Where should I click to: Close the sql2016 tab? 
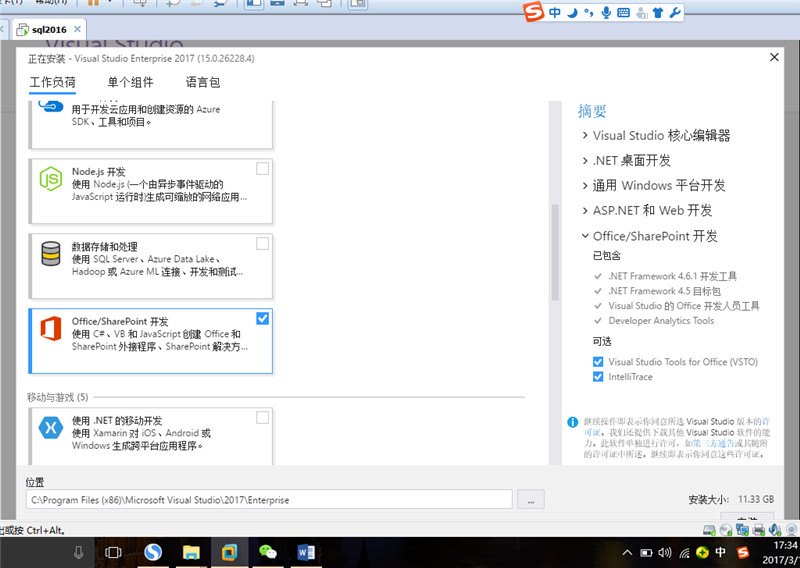pyautogui.click(x=78, y=29)
